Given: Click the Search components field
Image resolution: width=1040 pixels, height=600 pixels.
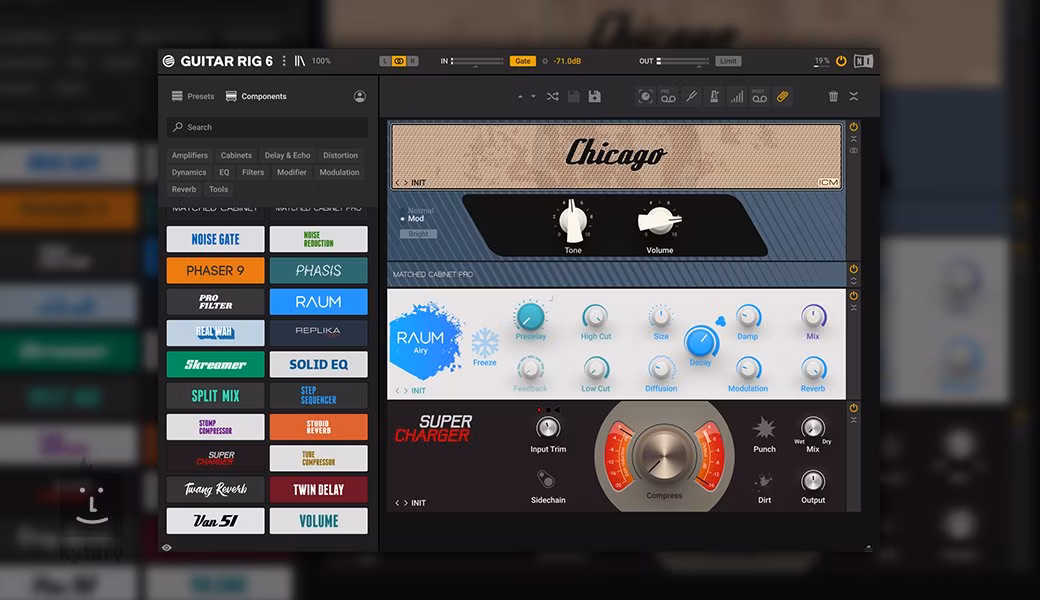Looking at the screenshot, I should (x=267, y=127).
